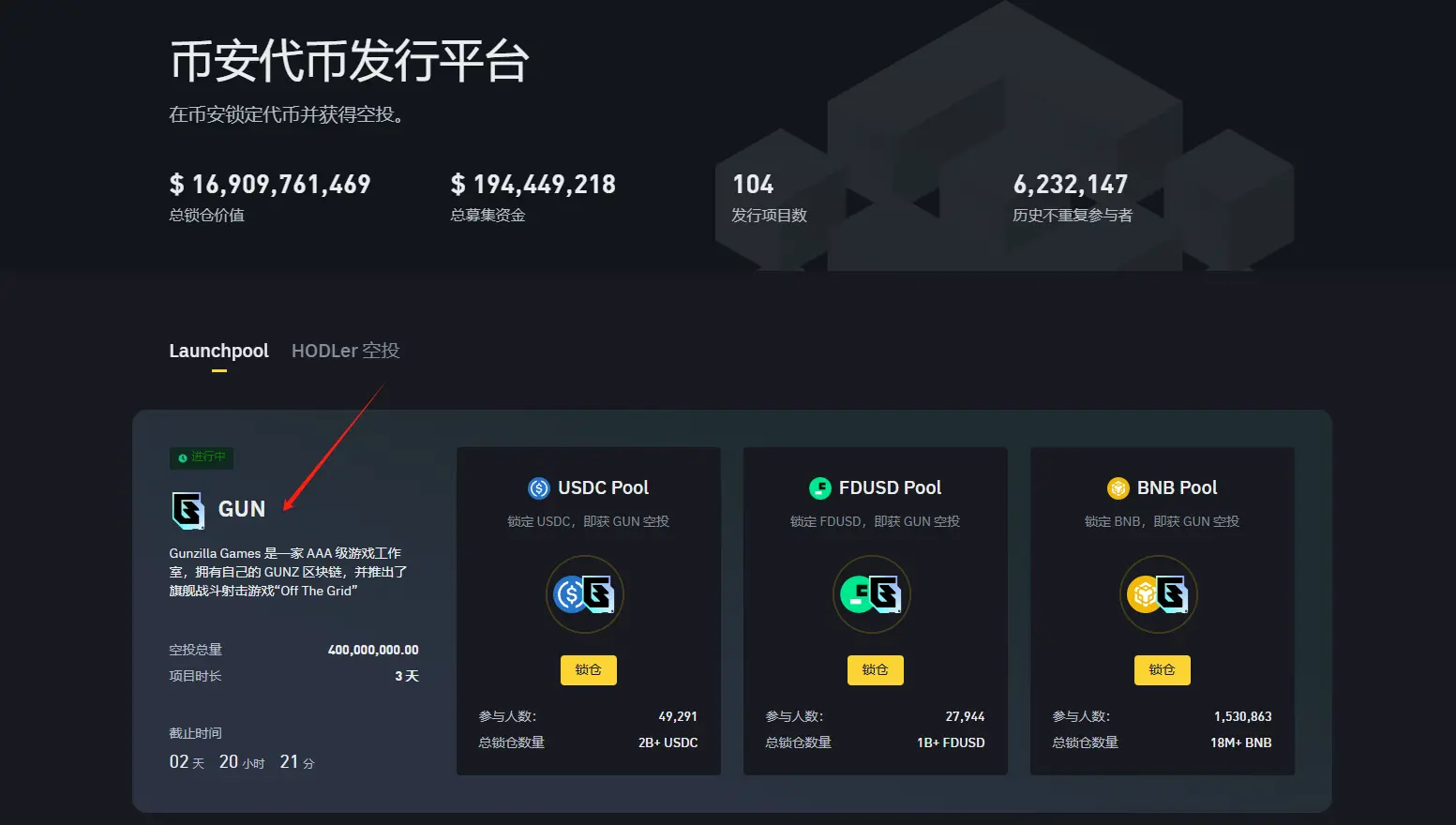Select the Launchpool tab
1456x825 pixels.
[218, 351]
